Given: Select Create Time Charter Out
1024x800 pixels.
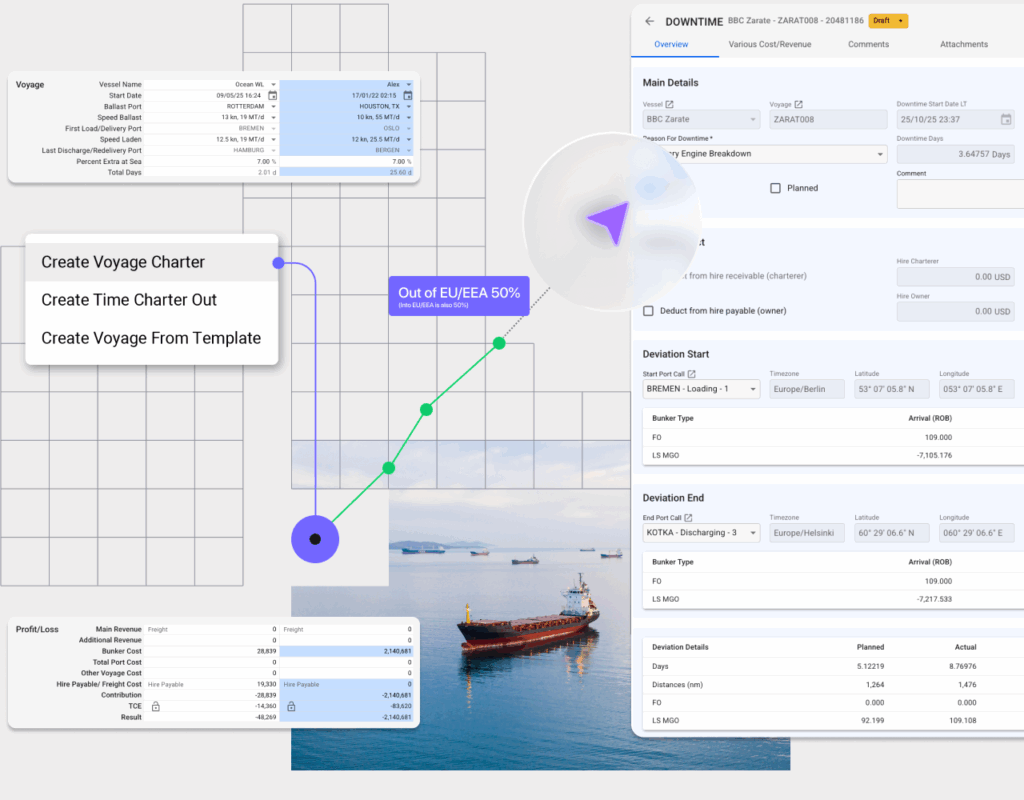Looking at the screenshot, I should (x=129, y=300).
